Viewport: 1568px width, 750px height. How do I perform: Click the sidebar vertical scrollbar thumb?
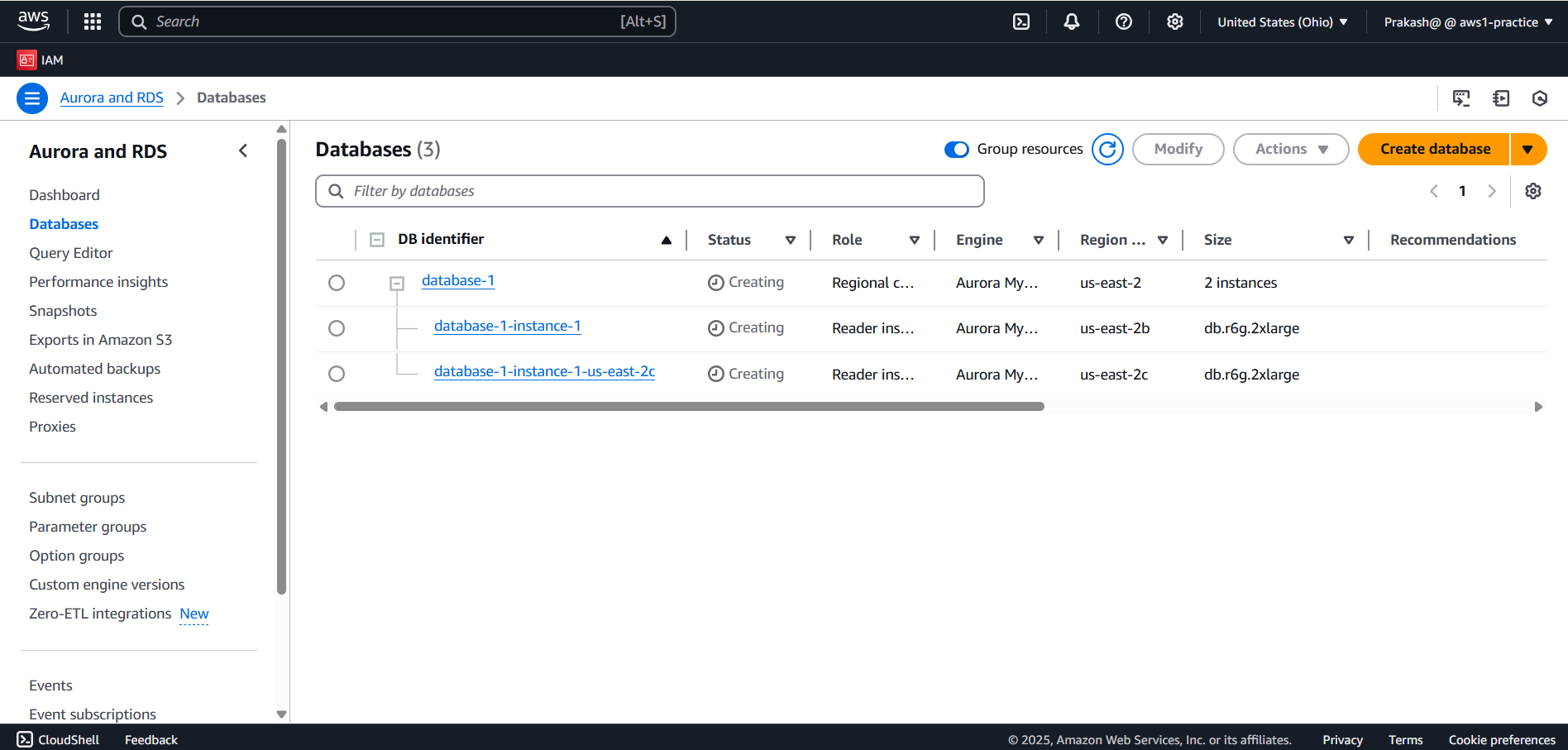(281, 365)
